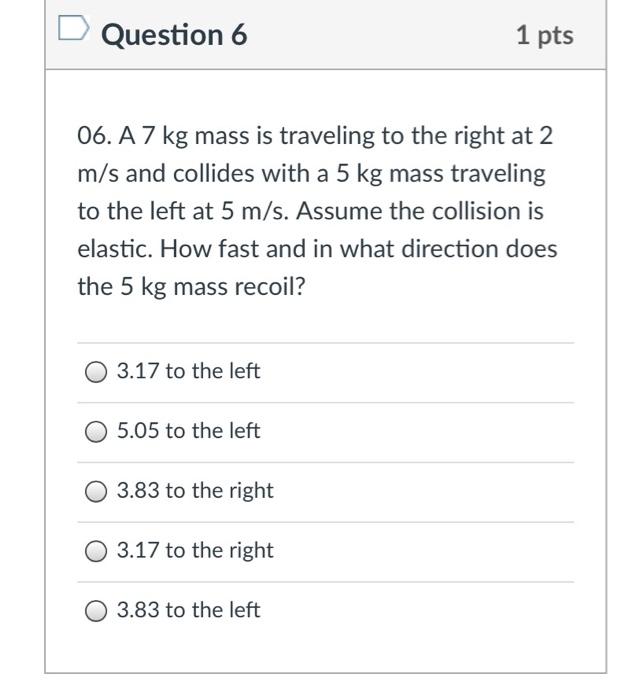Click the word 'elastic' in the question
625x700 pixels.
point(111,249)
